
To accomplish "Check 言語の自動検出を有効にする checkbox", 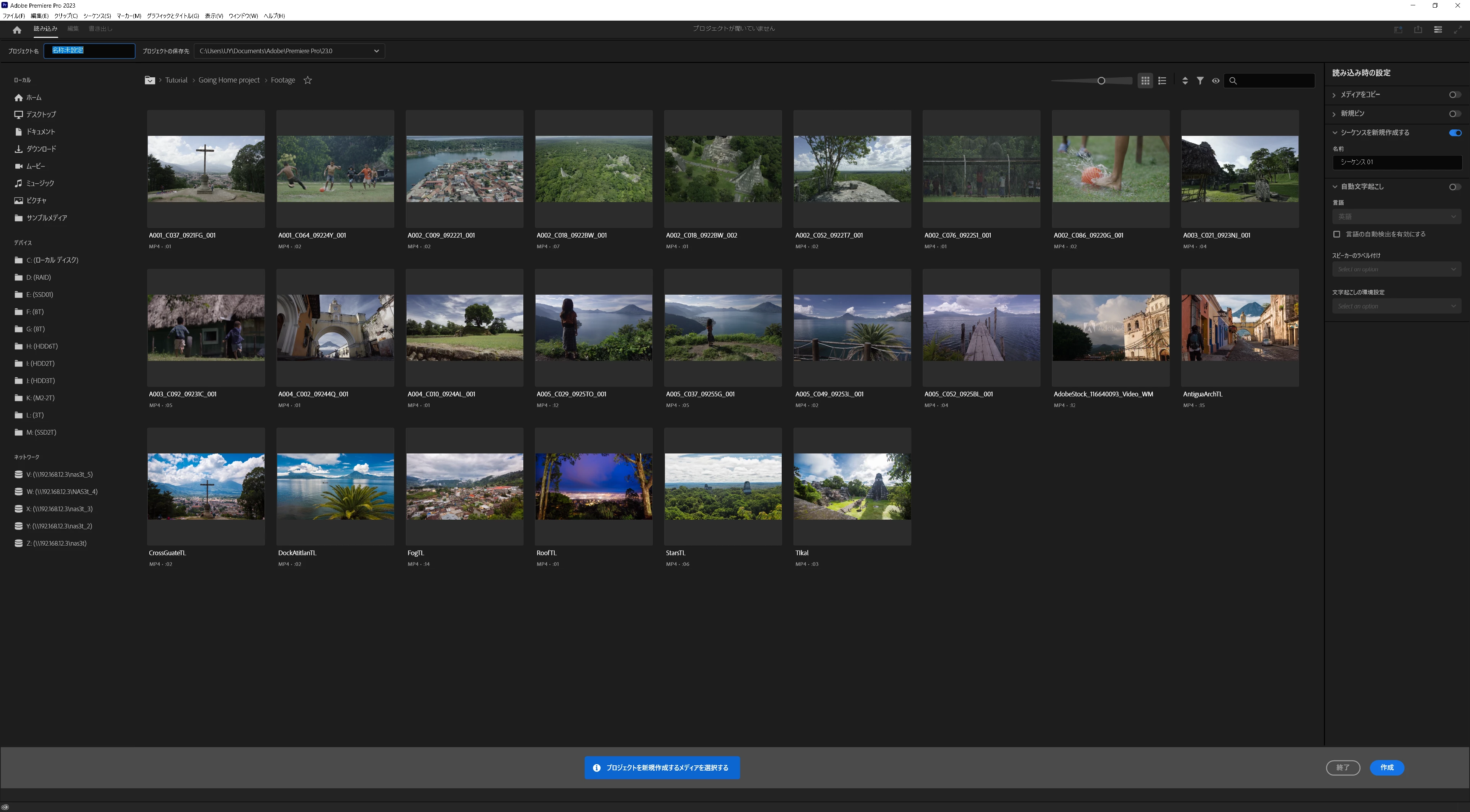I will tap(1336, 234).
